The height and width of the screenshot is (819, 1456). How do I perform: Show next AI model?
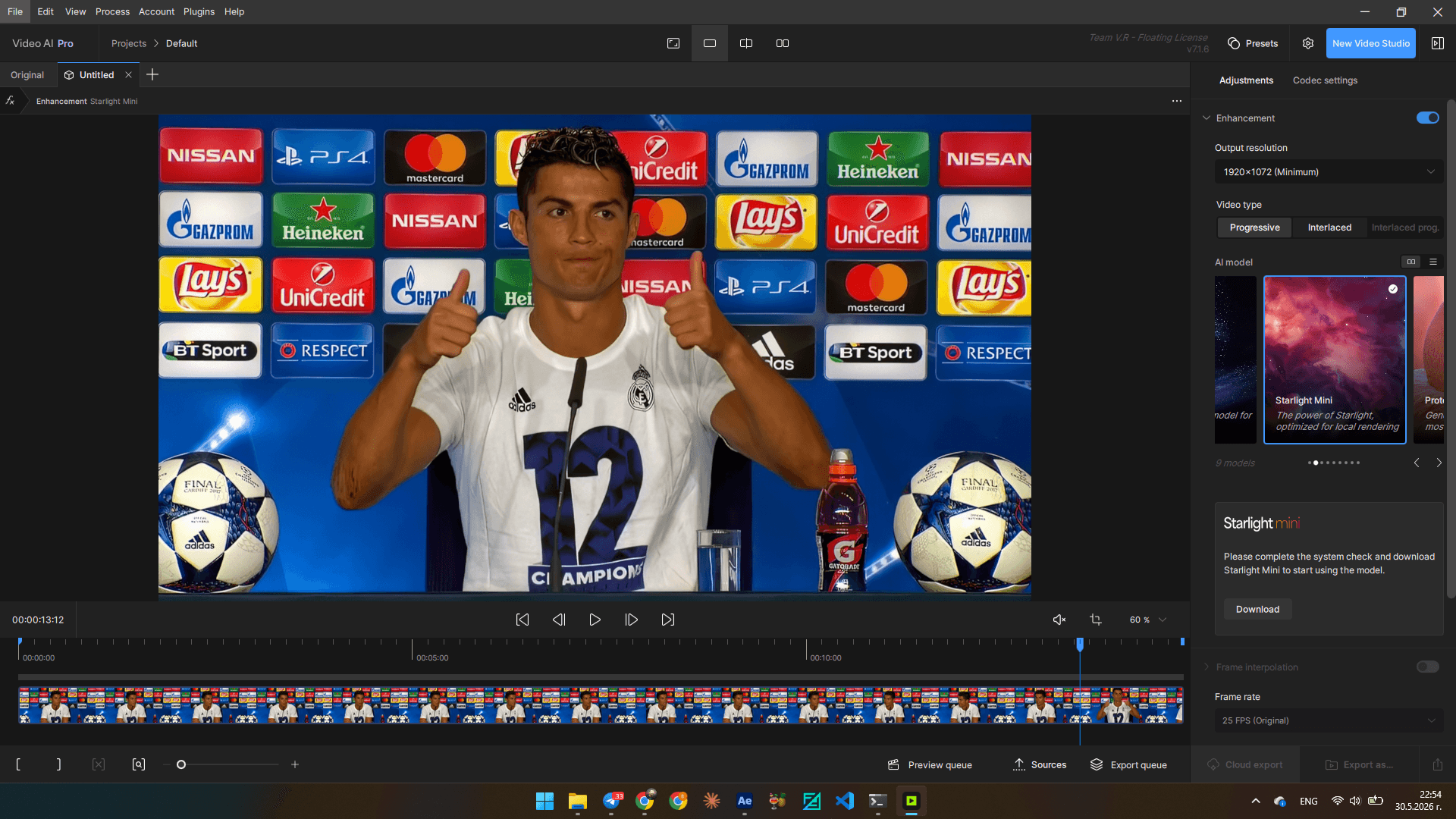(x=1439, y=463)
